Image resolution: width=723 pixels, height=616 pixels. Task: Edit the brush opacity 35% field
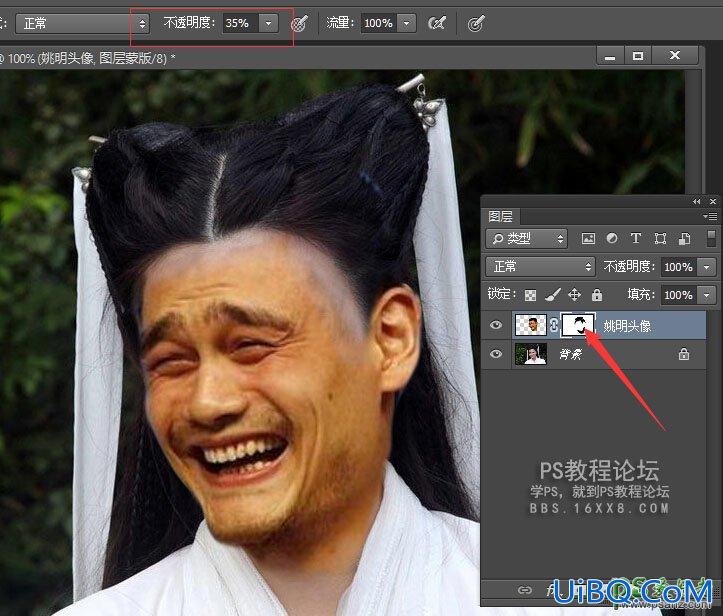pos(240,23)
